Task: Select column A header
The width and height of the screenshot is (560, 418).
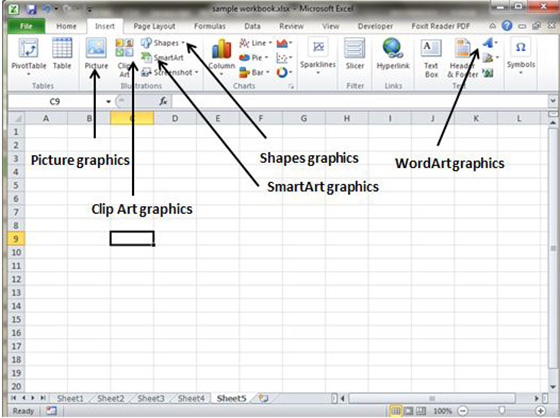Action: click(46, 118)
